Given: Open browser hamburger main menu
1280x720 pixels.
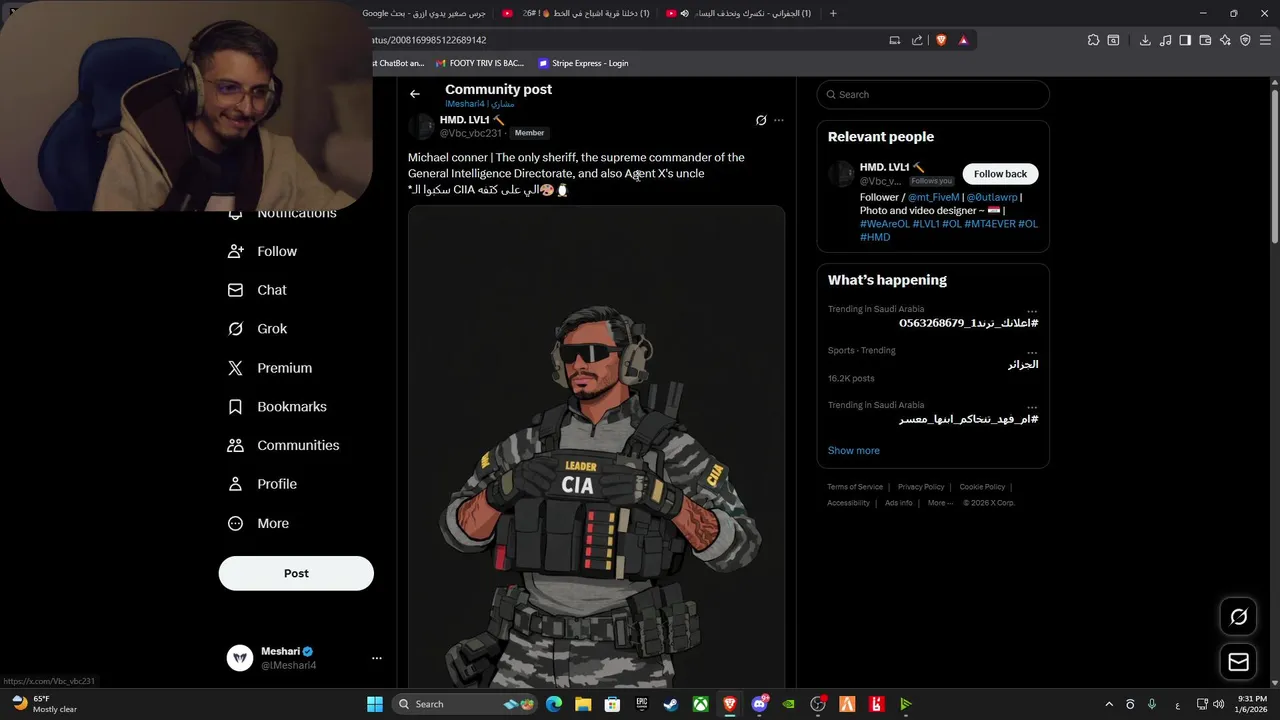Looking at the screenshot, I should tap(1265, 40).
